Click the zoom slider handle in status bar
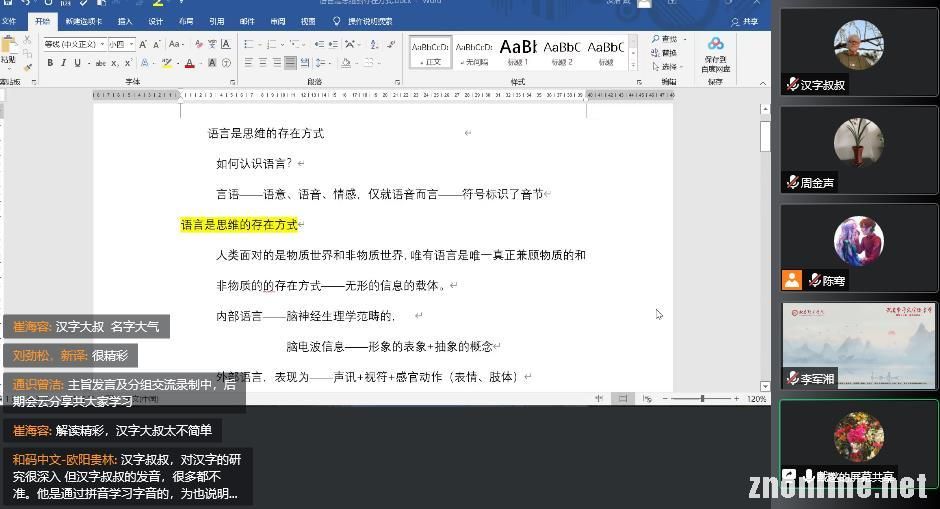The height and width of the screenshot is (509, 940). 702,399
